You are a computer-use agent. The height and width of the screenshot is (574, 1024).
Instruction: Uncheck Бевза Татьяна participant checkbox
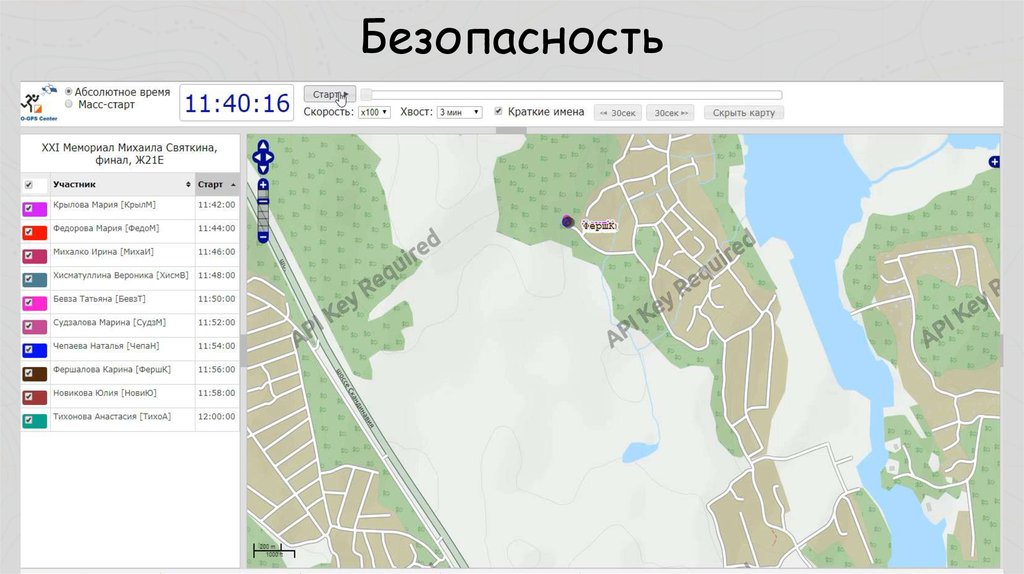click(x=28, y=302)
